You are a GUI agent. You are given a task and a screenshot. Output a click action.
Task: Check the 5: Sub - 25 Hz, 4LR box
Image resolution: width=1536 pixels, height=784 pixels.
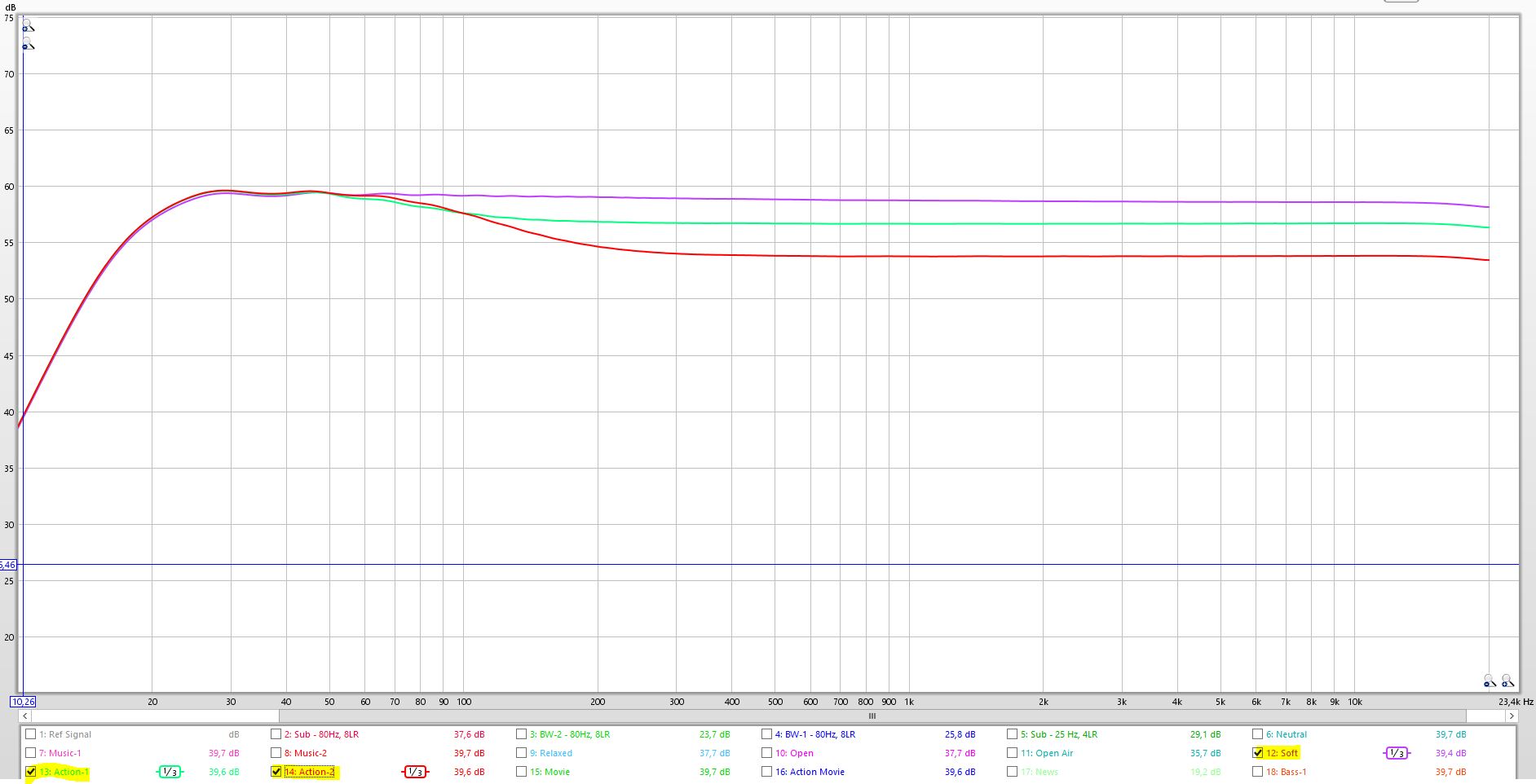tap(1013, 734)
